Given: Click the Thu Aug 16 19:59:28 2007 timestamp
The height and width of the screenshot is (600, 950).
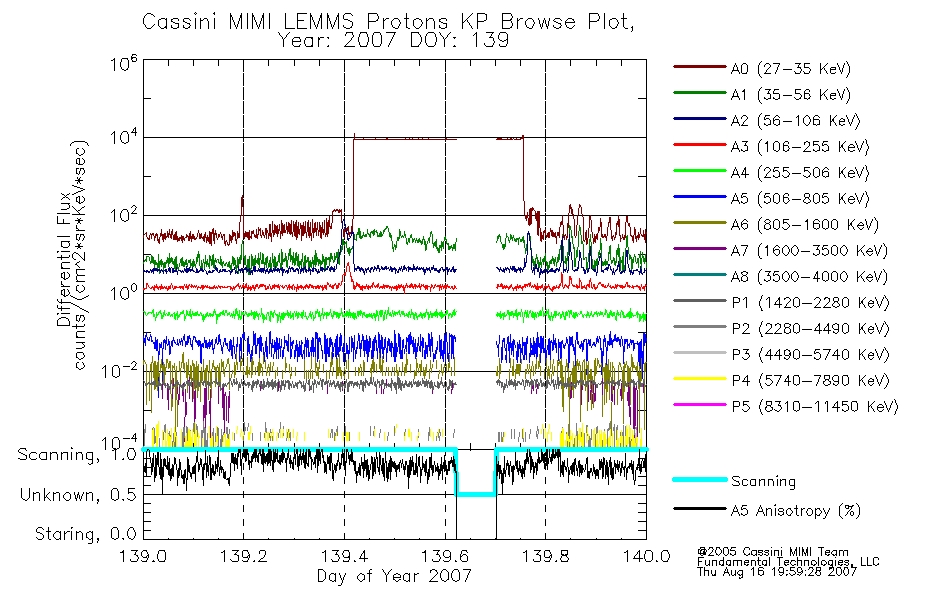Looking at the screenshot, I should tap(777, 572).
